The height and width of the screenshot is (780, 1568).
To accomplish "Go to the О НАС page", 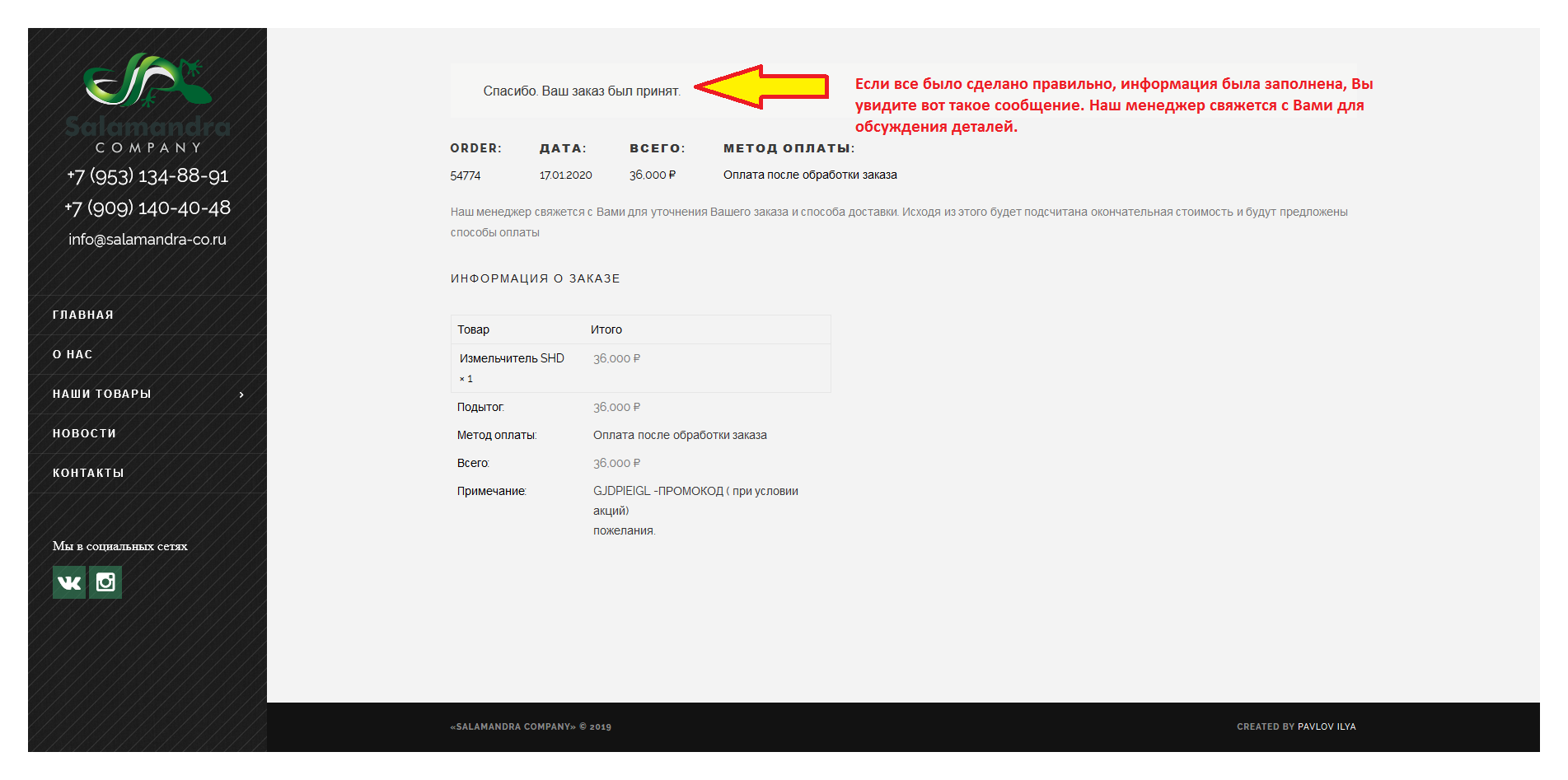I will [73, 354].
